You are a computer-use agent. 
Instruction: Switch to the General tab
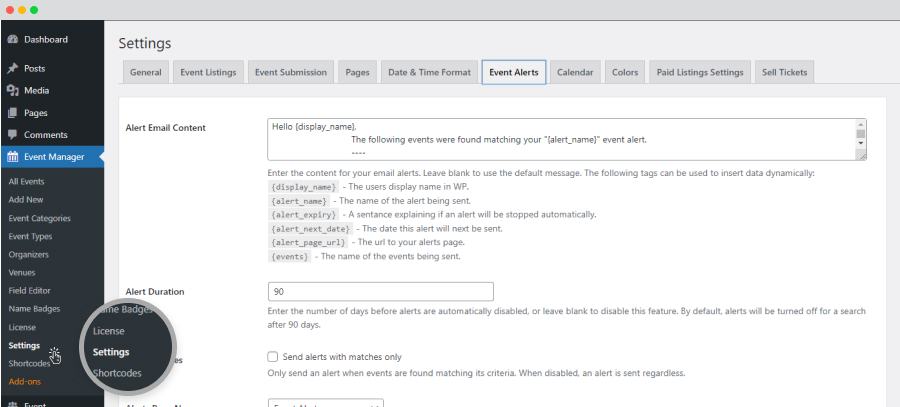[146, 72]
